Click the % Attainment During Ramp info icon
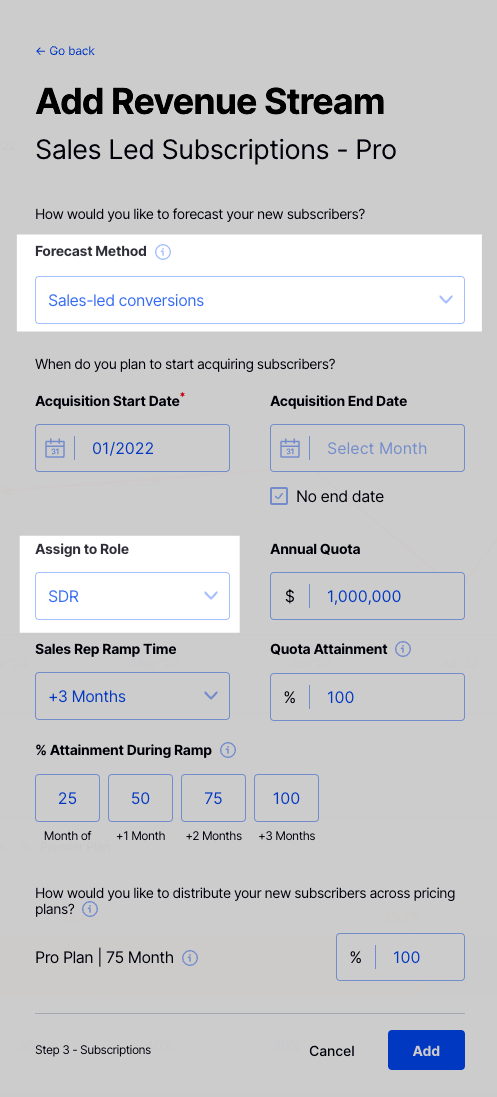The height and width of the screenshot is (1097, 497). [228, 751]
